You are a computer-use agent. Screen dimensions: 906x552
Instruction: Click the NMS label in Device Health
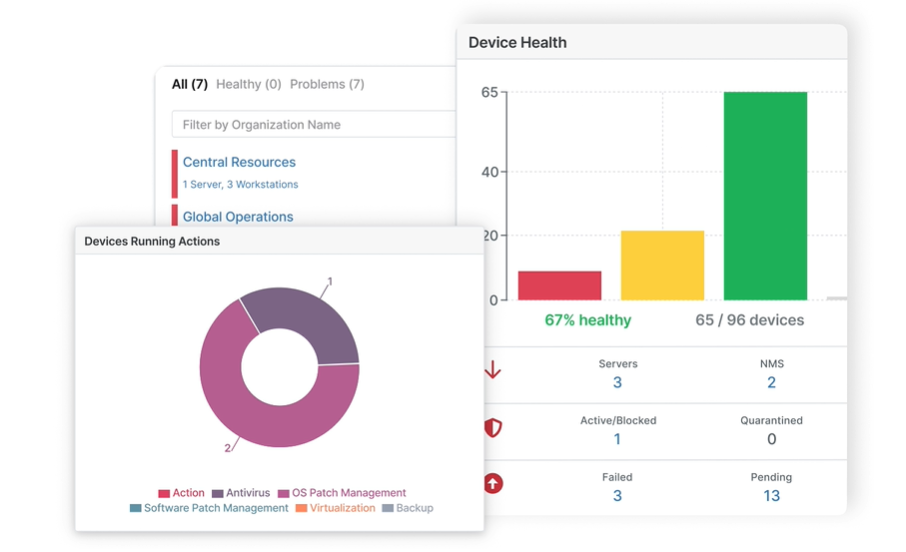click(771, 364)
